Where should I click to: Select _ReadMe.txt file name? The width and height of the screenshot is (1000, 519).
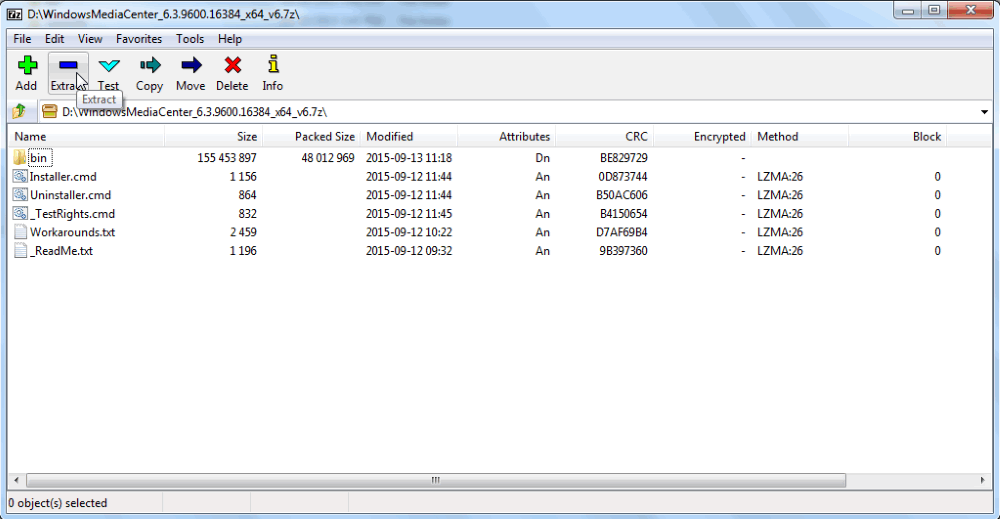click(61, 251)
